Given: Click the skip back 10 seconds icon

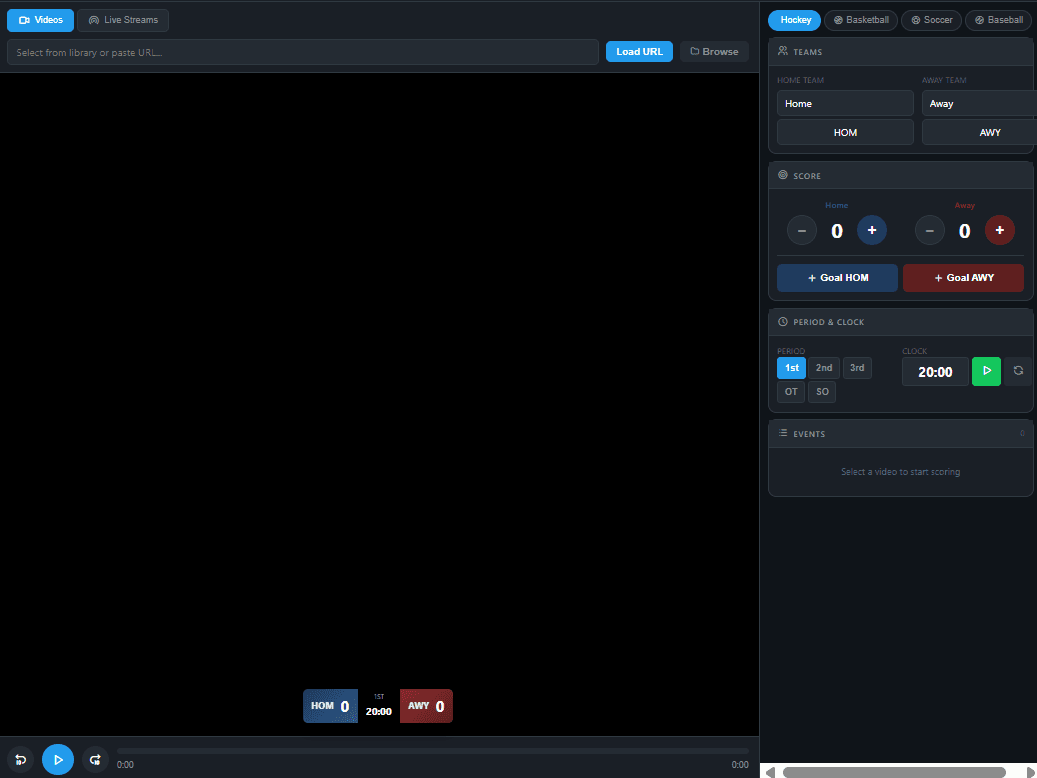Looking at the screenshot, I should [20, 759].
